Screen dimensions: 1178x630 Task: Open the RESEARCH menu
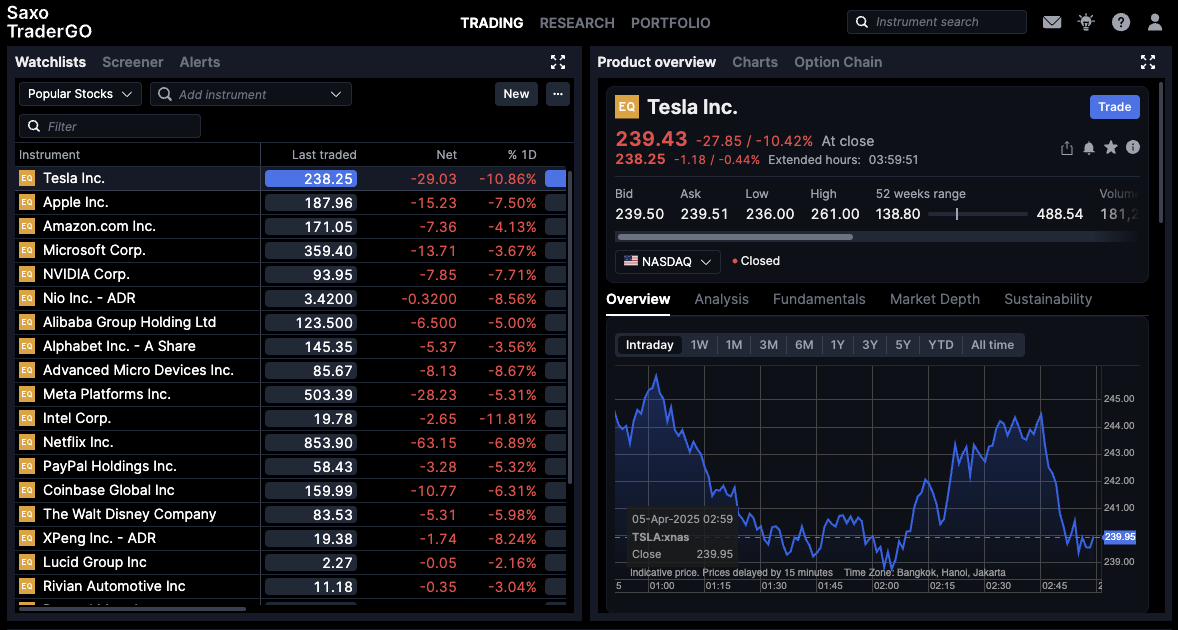pos(577,23)
